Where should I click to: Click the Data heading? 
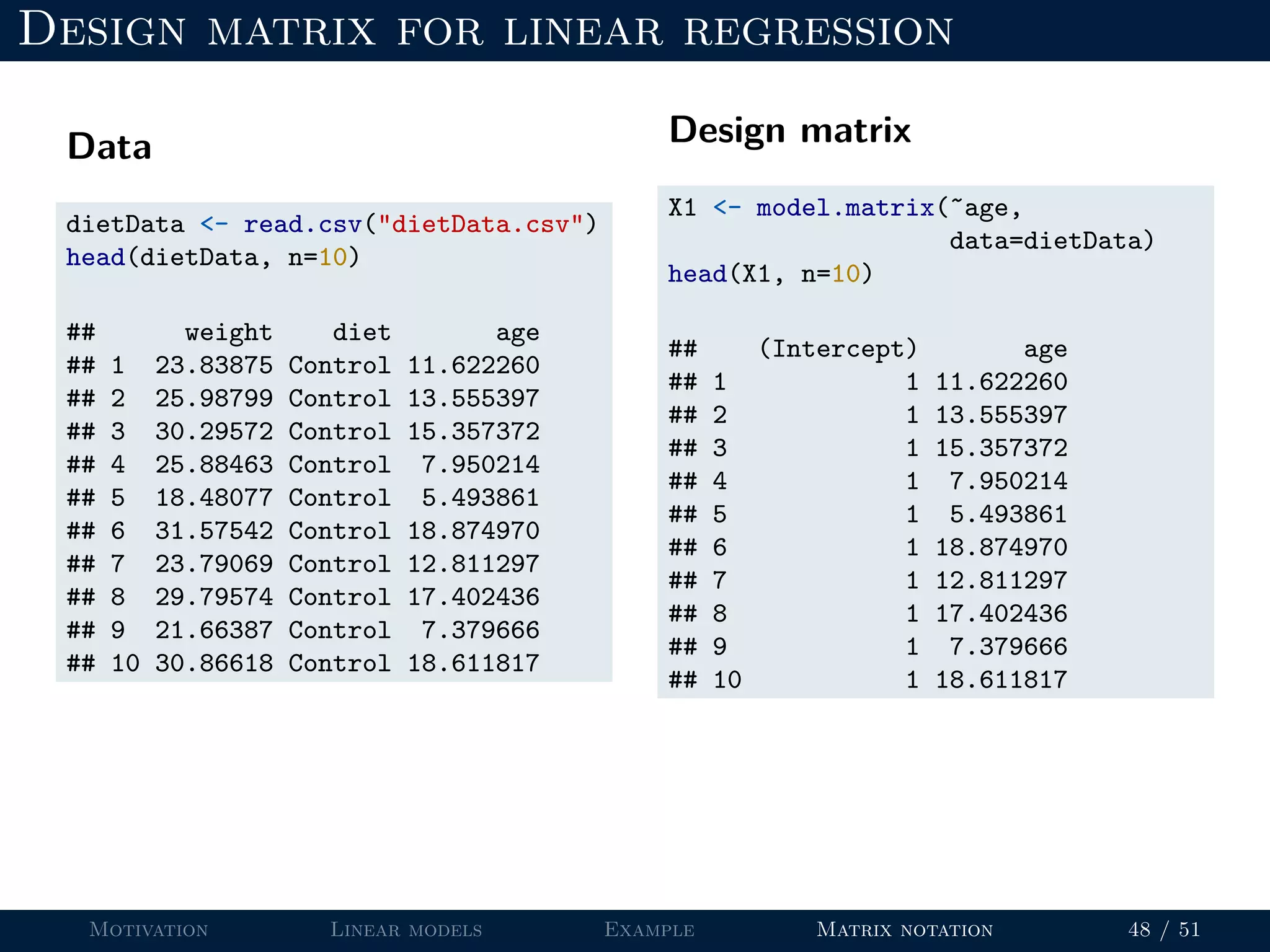[x=110, y=147]
